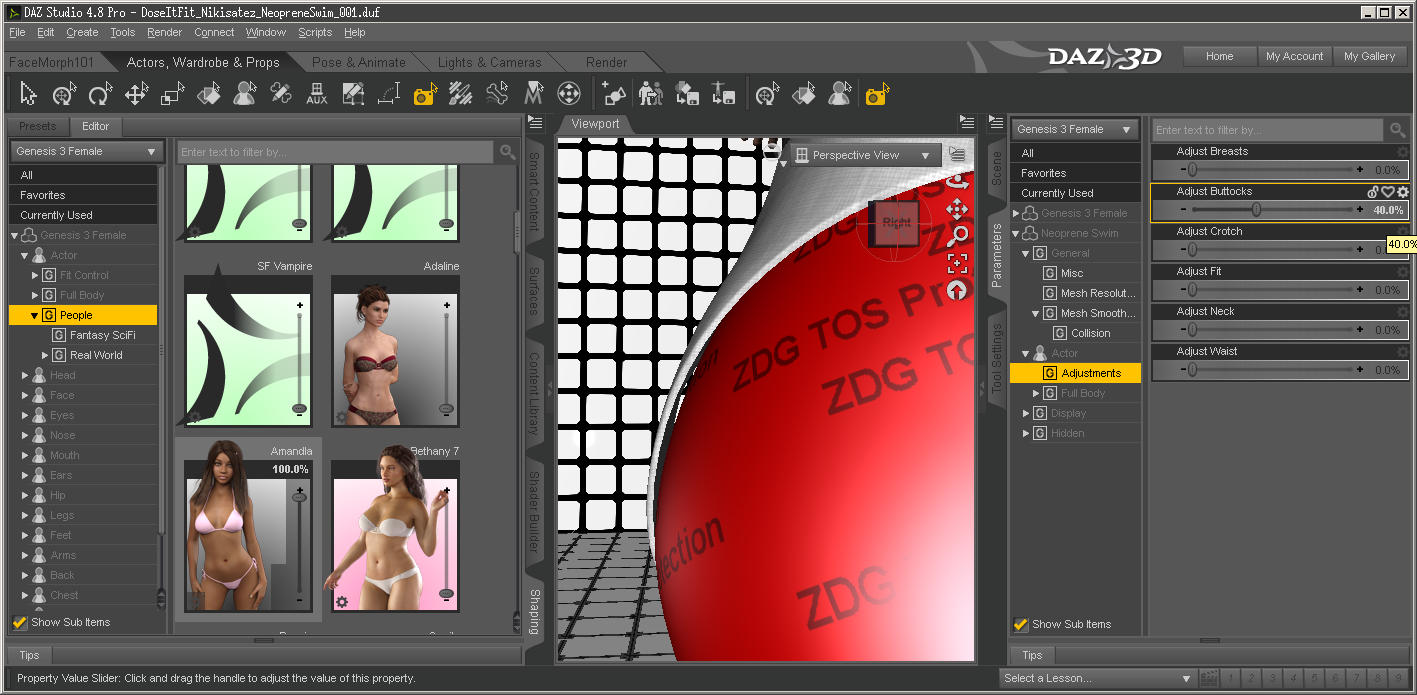Select the Surface Selection tool

click(x=208, y=95)
